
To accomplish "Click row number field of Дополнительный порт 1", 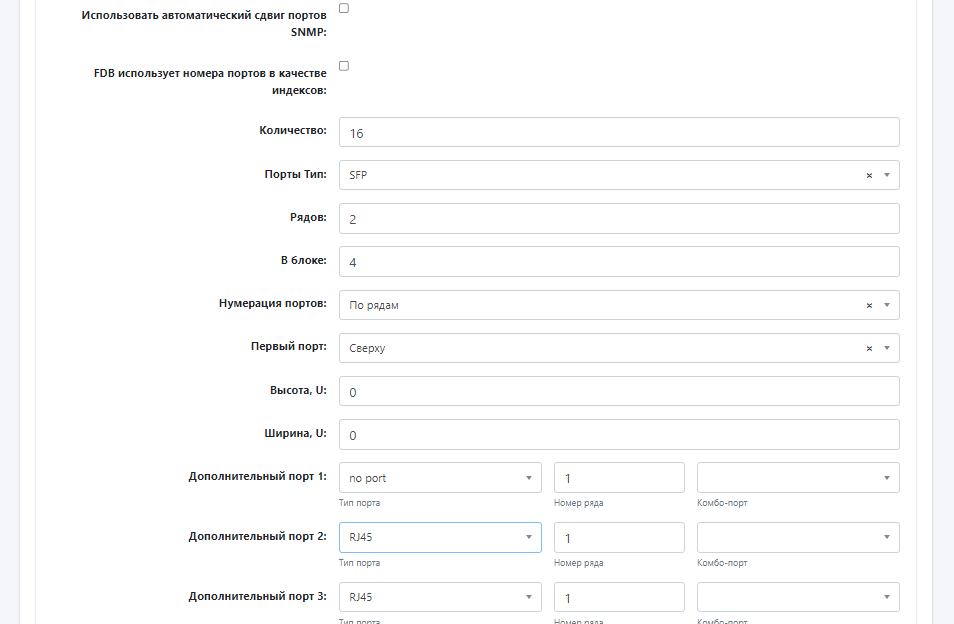I will coord(619,478).
